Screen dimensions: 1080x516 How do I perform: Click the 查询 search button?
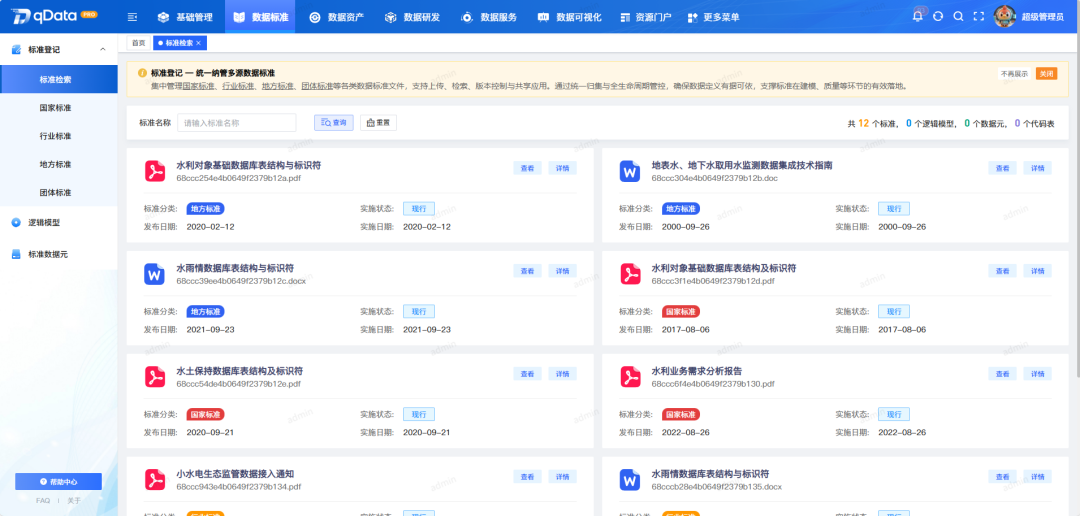point(334,123)
